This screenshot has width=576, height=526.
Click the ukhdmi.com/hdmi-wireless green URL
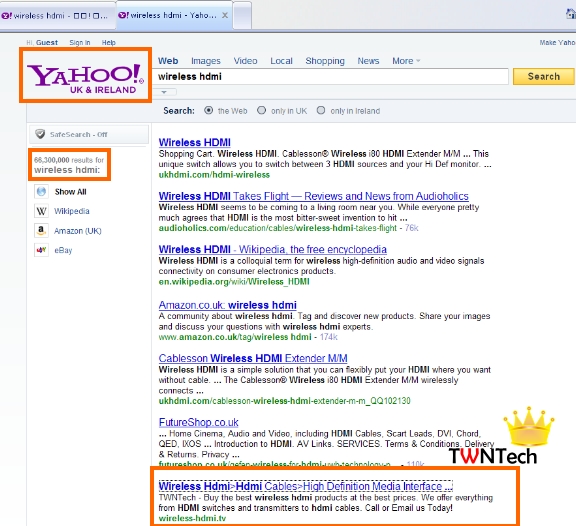(x=214, y=175)
